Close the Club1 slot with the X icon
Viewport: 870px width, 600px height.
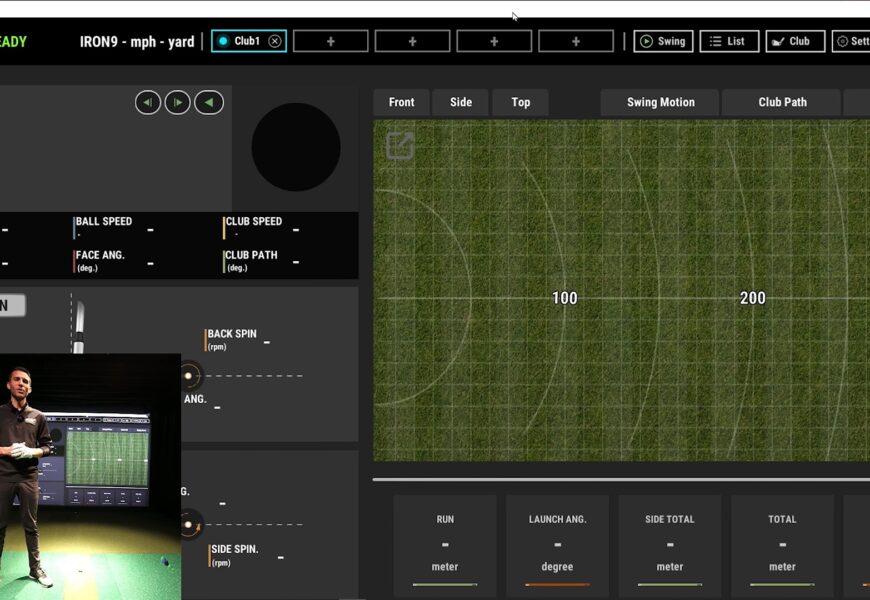275,41
